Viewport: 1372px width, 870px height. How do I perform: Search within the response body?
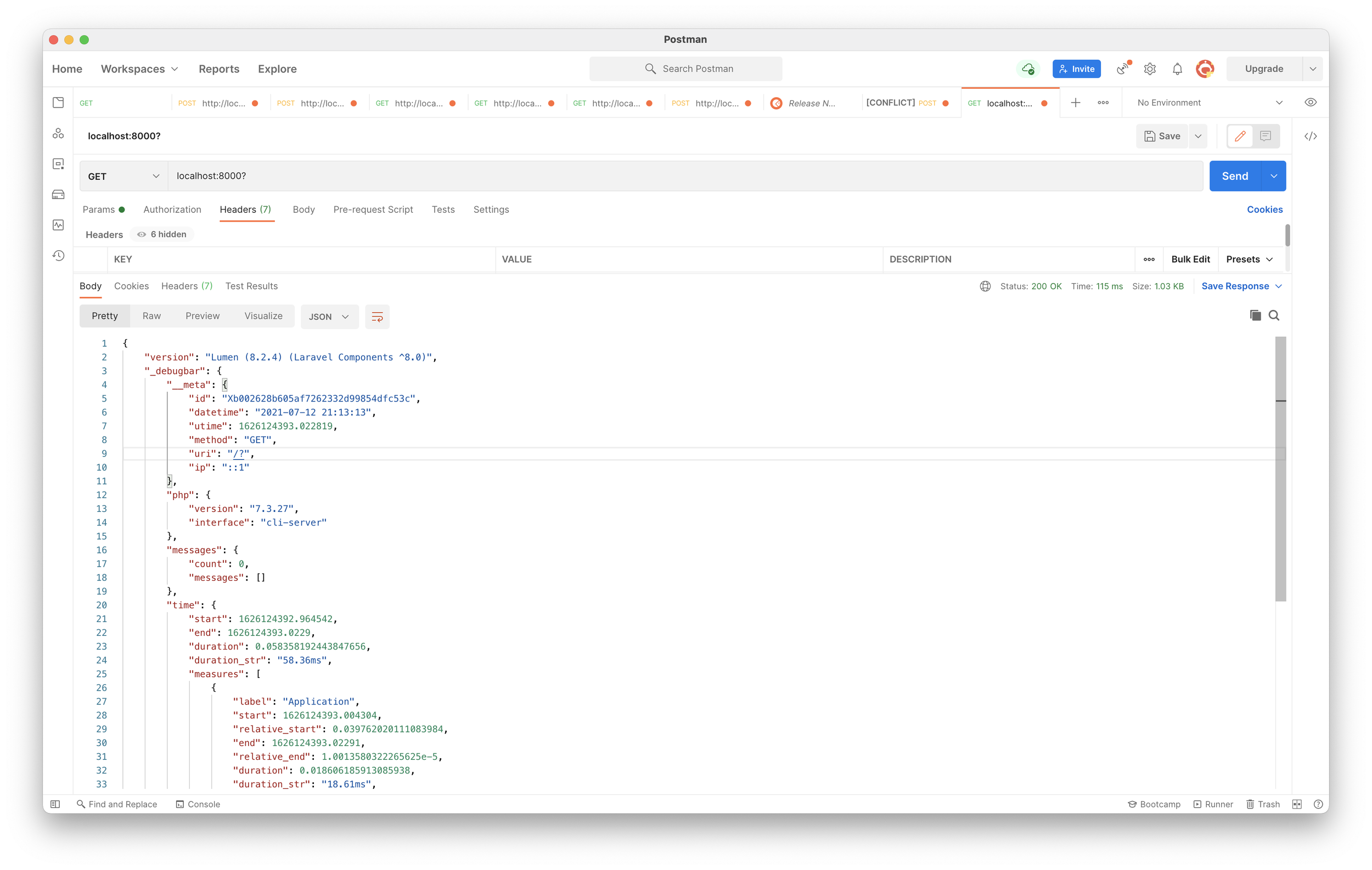coord(1274,315)
